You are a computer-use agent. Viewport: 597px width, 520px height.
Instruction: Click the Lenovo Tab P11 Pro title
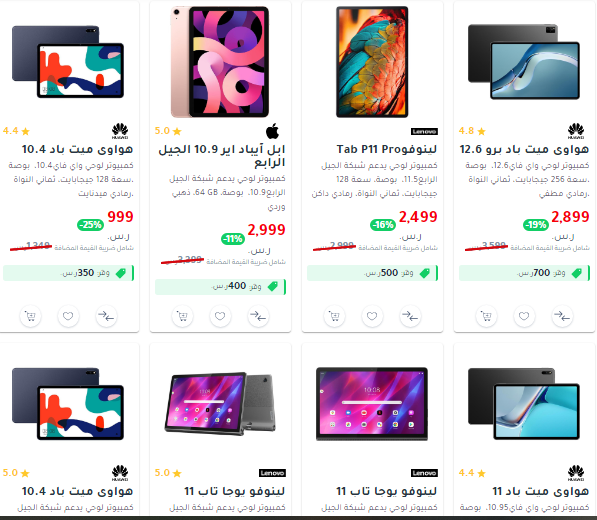tap(386, 149)
